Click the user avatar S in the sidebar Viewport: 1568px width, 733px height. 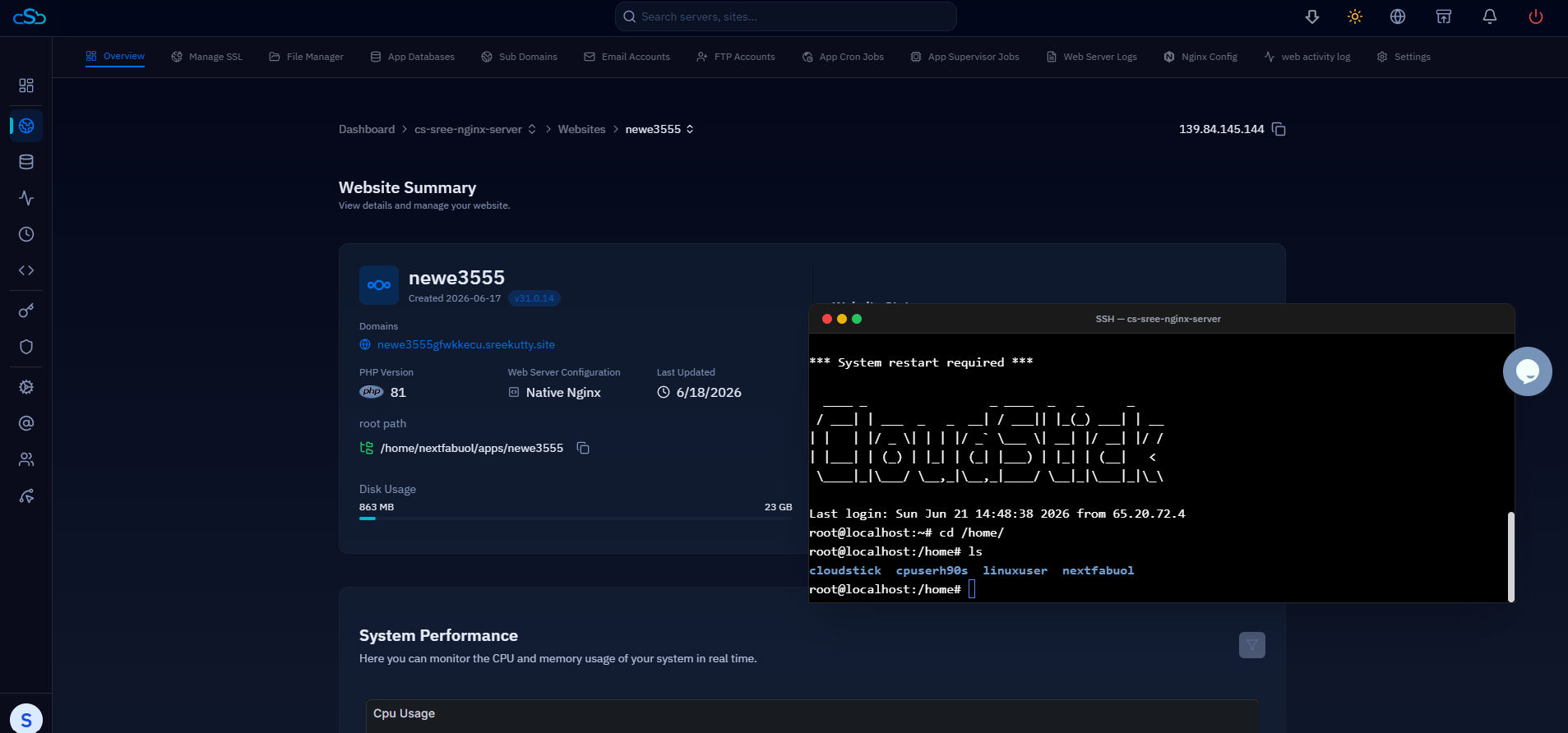click(26, 719)
